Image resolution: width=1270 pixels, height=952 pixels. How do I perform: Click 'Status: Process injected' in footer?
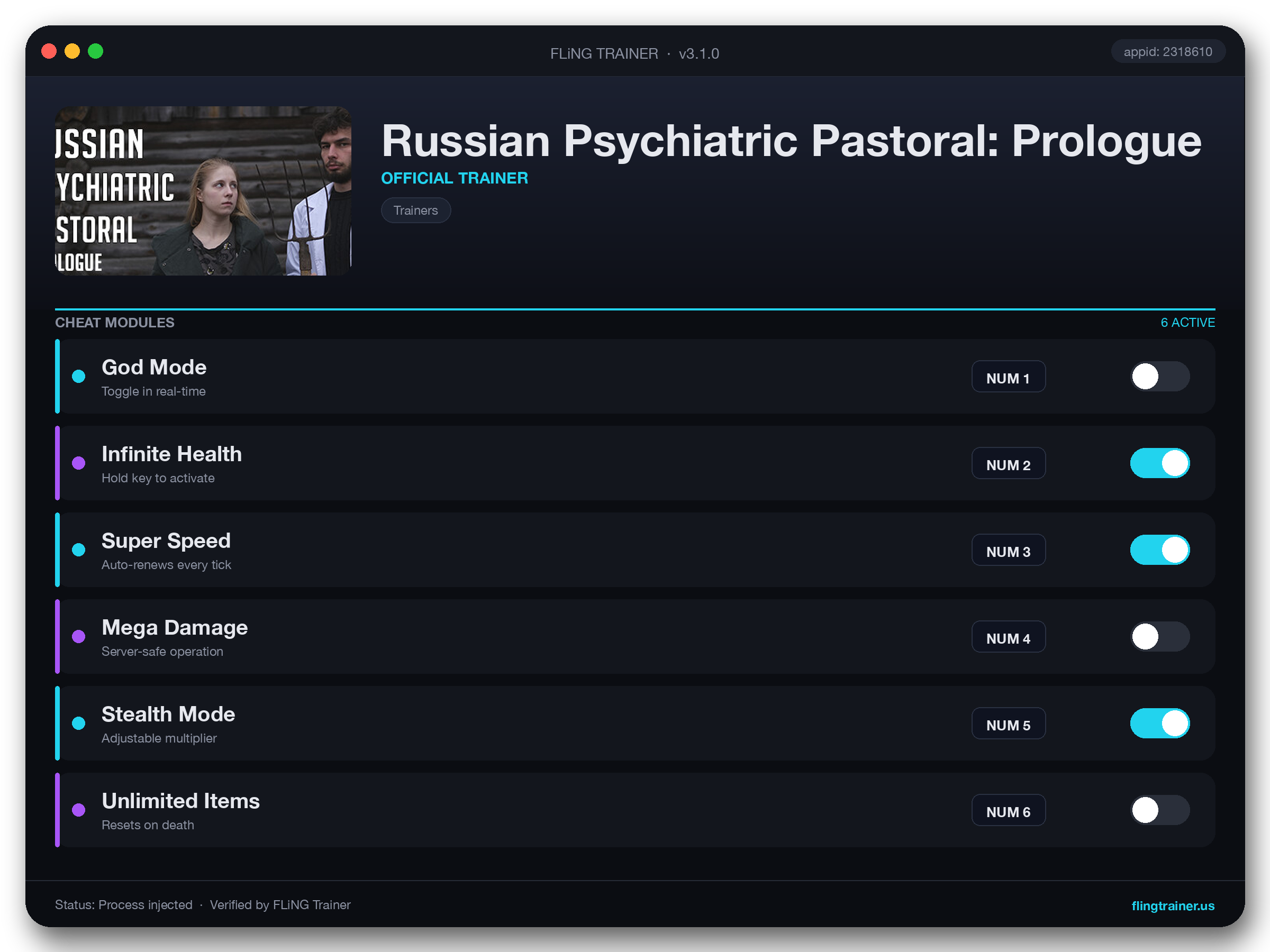click(123, 905)
